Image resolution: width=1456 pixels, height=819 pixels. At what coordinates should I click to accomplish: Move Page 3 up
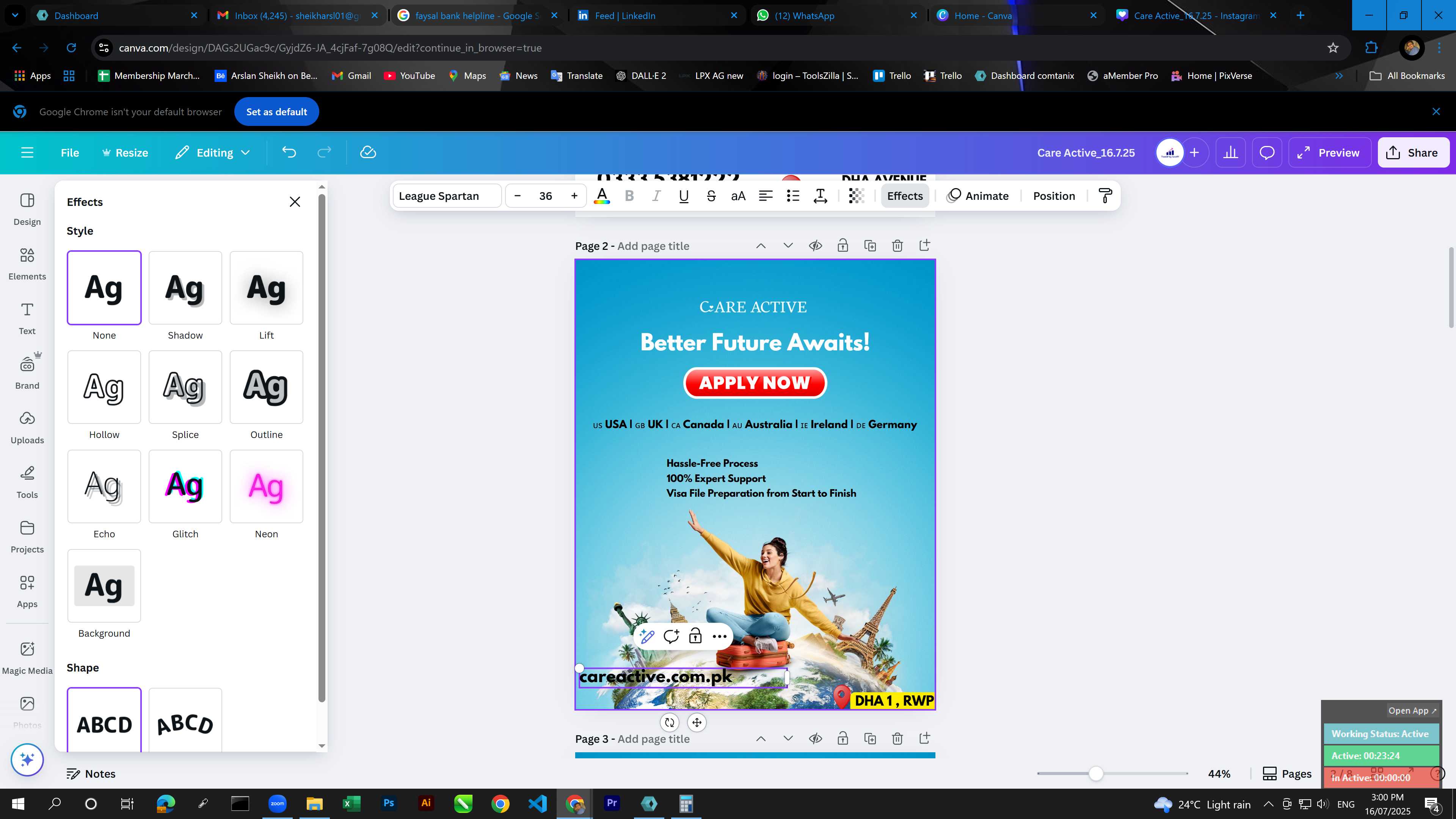[761, 739]
